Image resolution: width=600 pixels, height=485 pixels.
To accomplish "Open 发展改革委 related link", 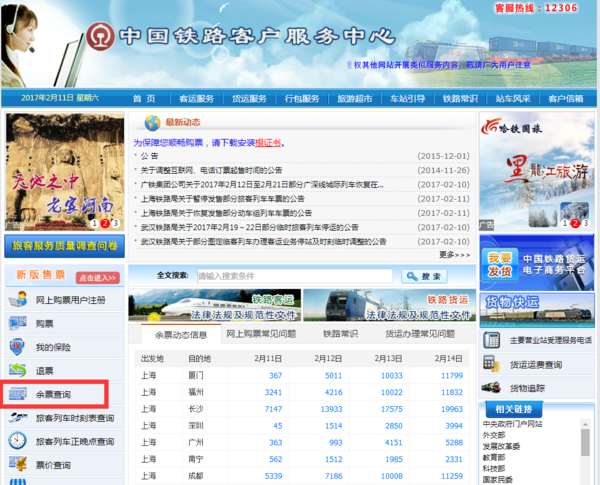I will coord(501,446).
